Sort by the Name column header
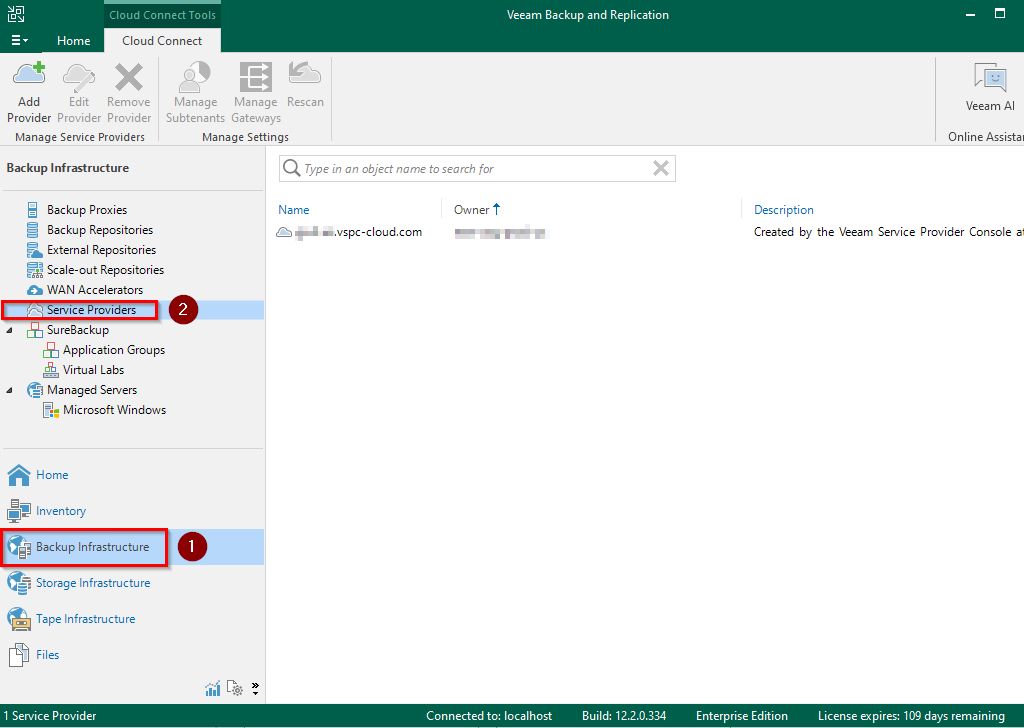Viewport: 1024px width, 728px height. pyautogui.click(x=294, y=210)
